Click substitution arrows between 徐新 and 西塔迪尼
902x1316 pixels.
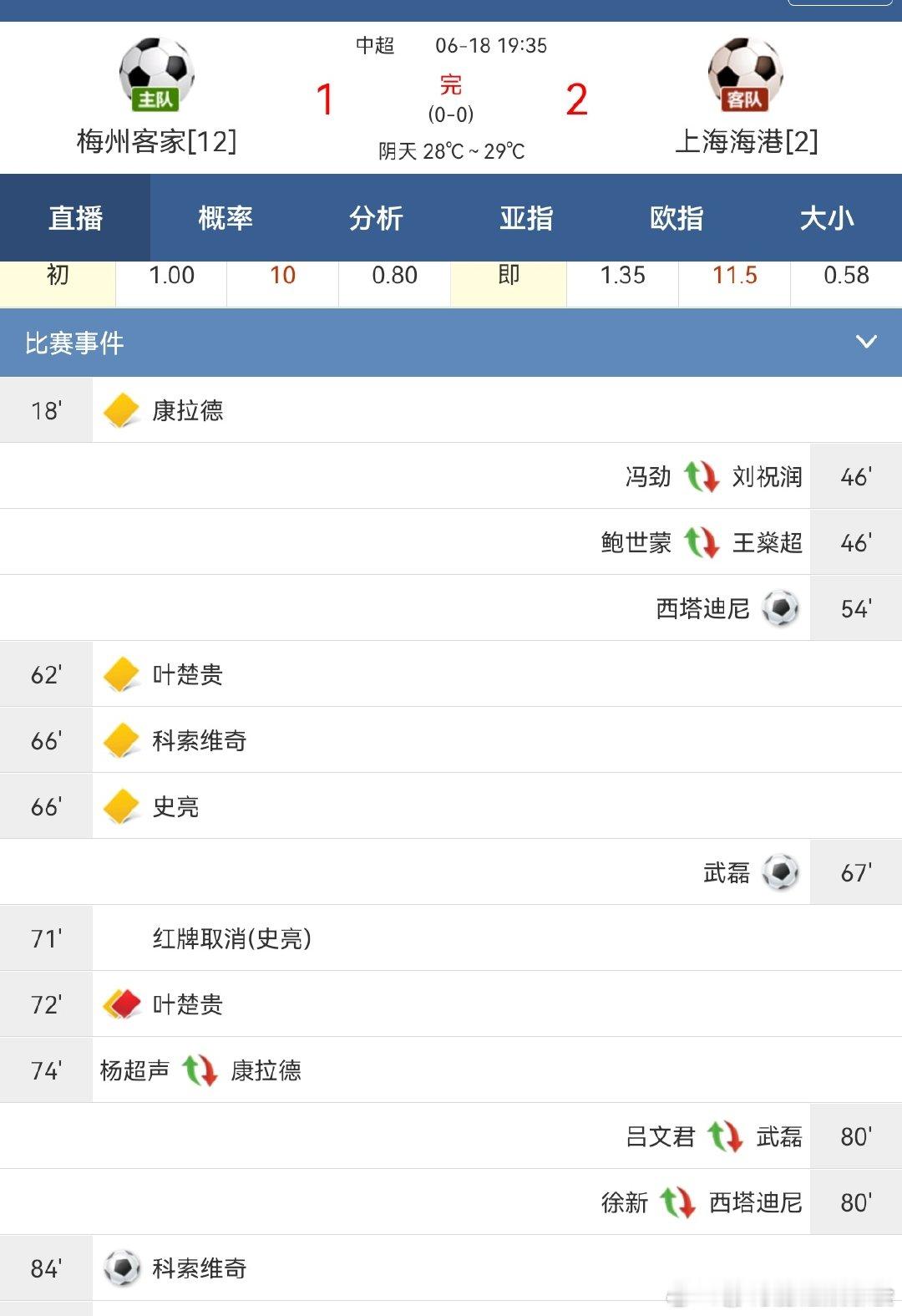677,1202
